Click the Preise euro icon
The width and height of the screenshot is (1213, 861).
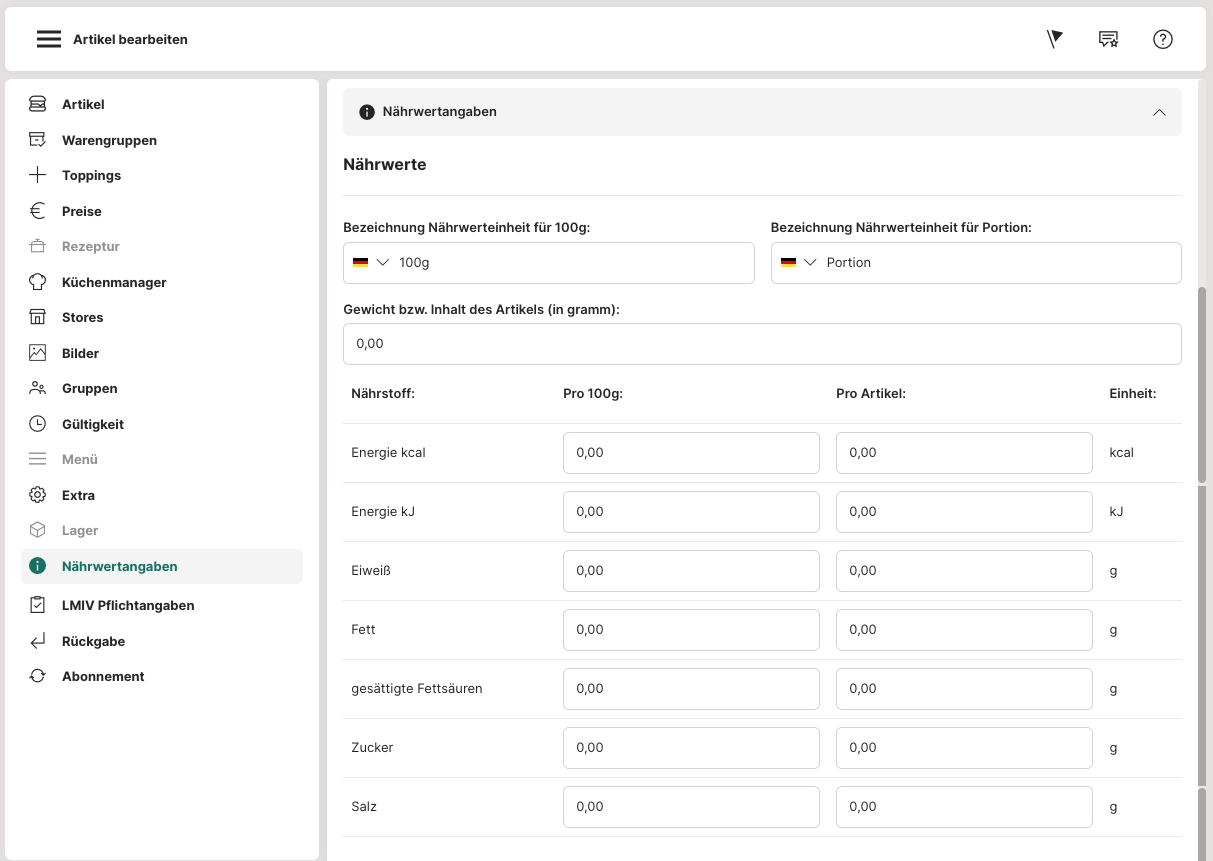point(37,211)
